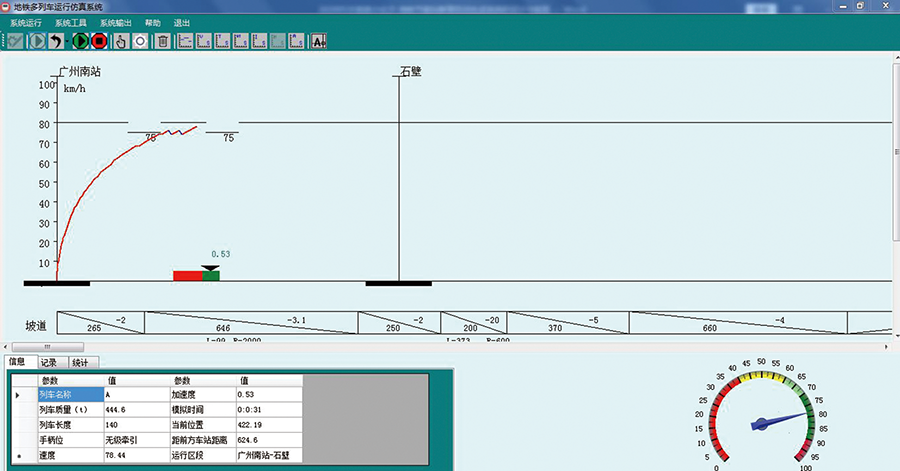
Task: Open the small dropdown arrow beside undo
Action: [x=67, y=41]
